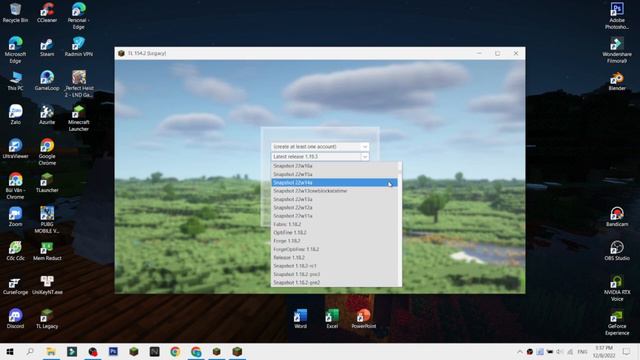The height and width of the screenshot is (360, 640).
Task: Select Forge 1.18.2 version entry
Action: click(x=334, y=241)
